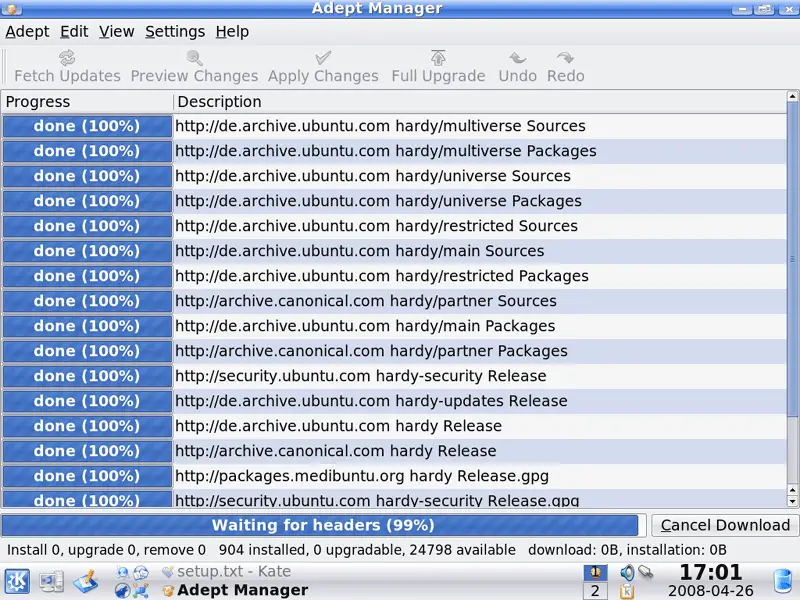Select the hardy/restricted Sources row
Image resolution: width=800 pixels, height=600 pixels.
coord(394,226)
